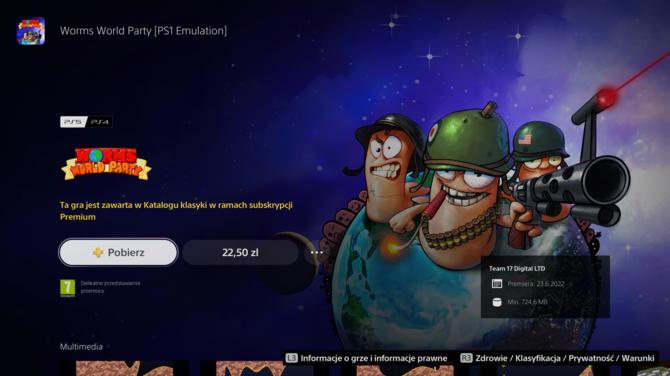
Task: Click the calendar icon next to Premiera
Action: [x=497, y=284]
